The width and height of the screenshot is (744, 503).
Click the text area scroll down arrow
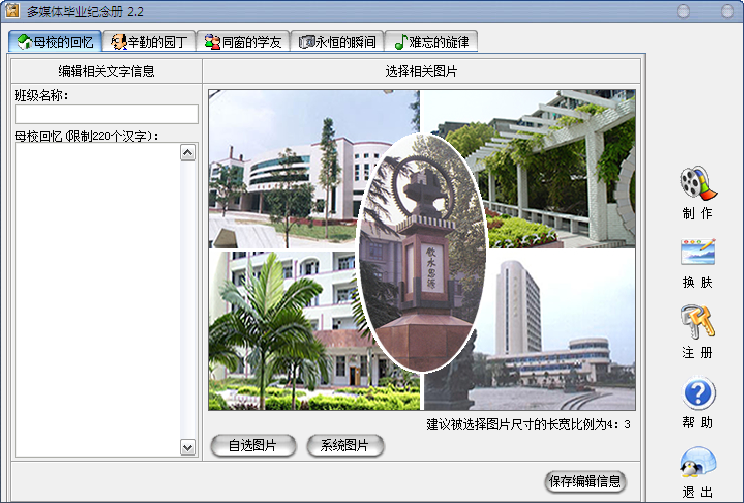188,447
